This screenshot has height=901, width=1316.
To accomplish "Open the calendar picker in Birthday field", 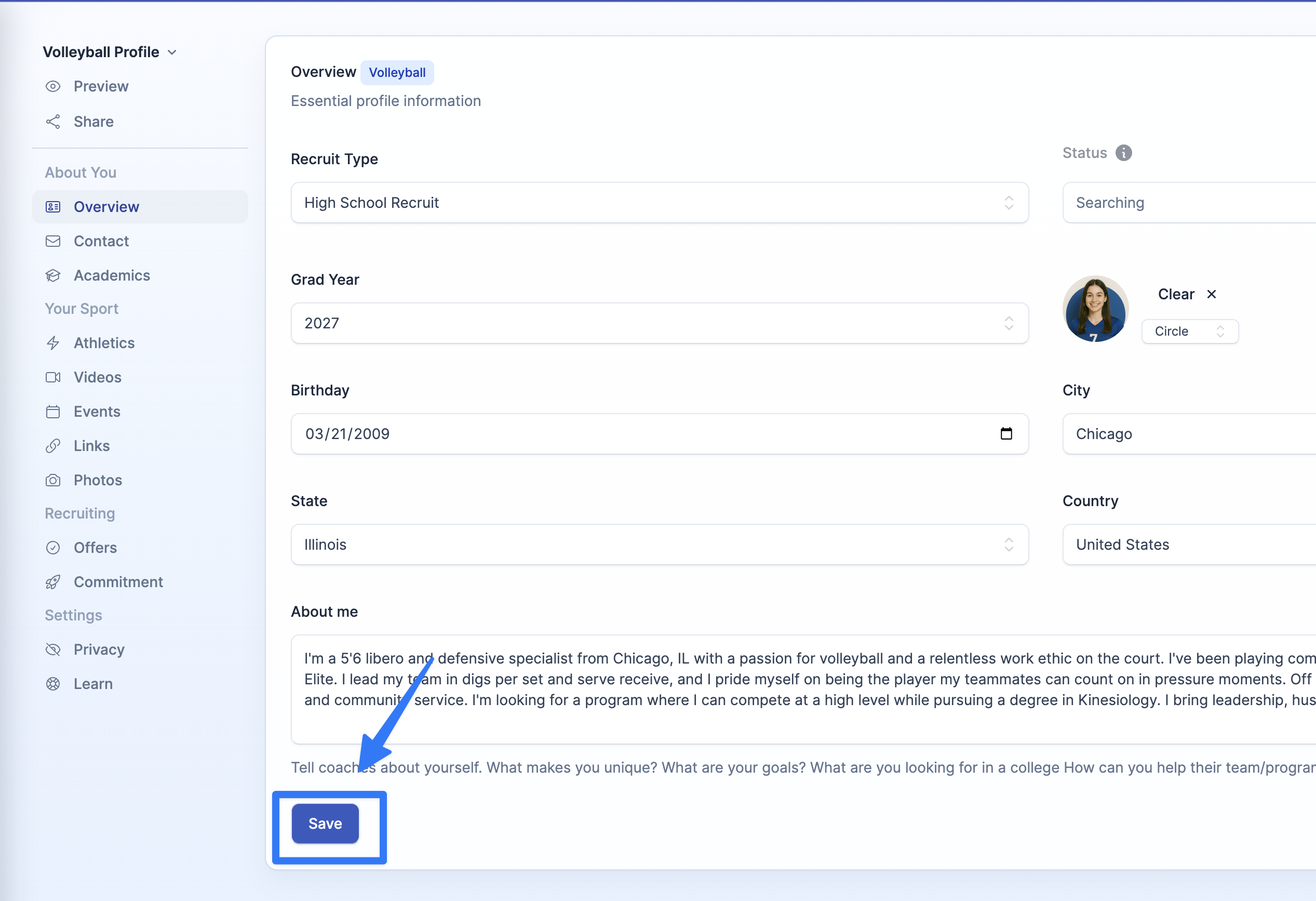I will point(1005,433).
